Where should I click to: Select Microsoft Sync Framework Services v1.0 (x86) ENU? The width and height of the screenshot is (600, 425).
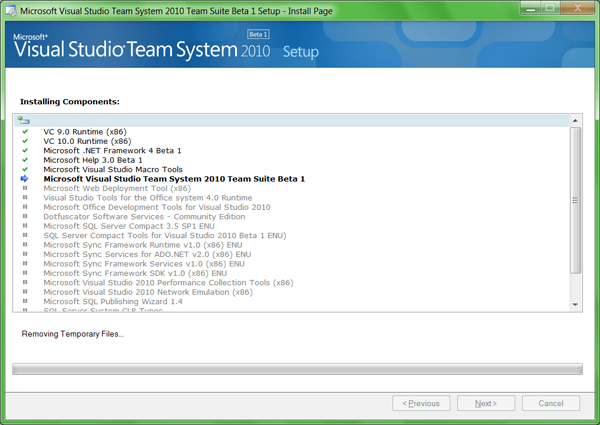(144, 264)
